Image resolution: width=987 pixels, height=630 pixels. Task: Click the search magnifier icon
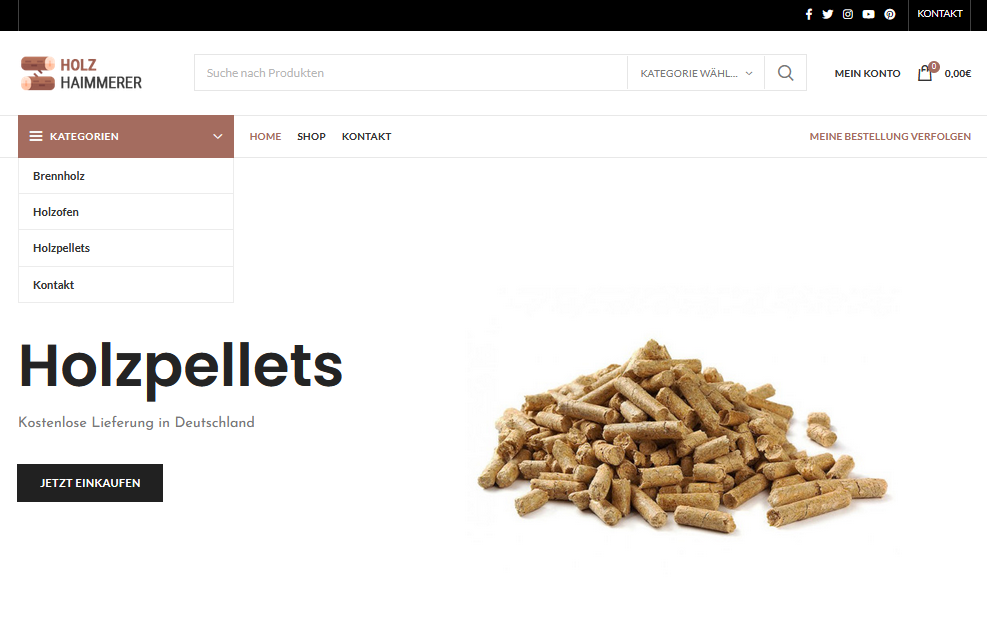786,73
